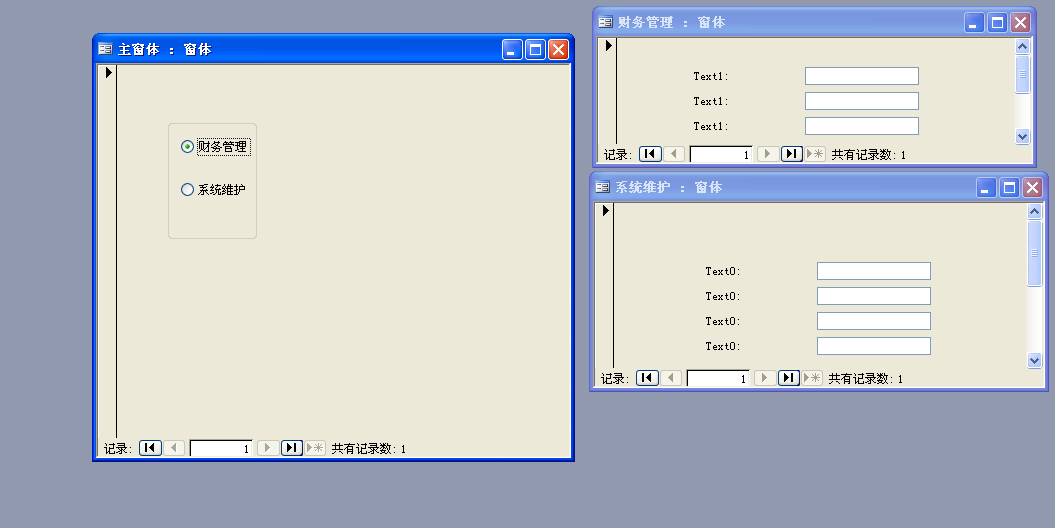Click record selector arrow in 系统维护 window
1055x528 pixels.
tap(606, 211)
